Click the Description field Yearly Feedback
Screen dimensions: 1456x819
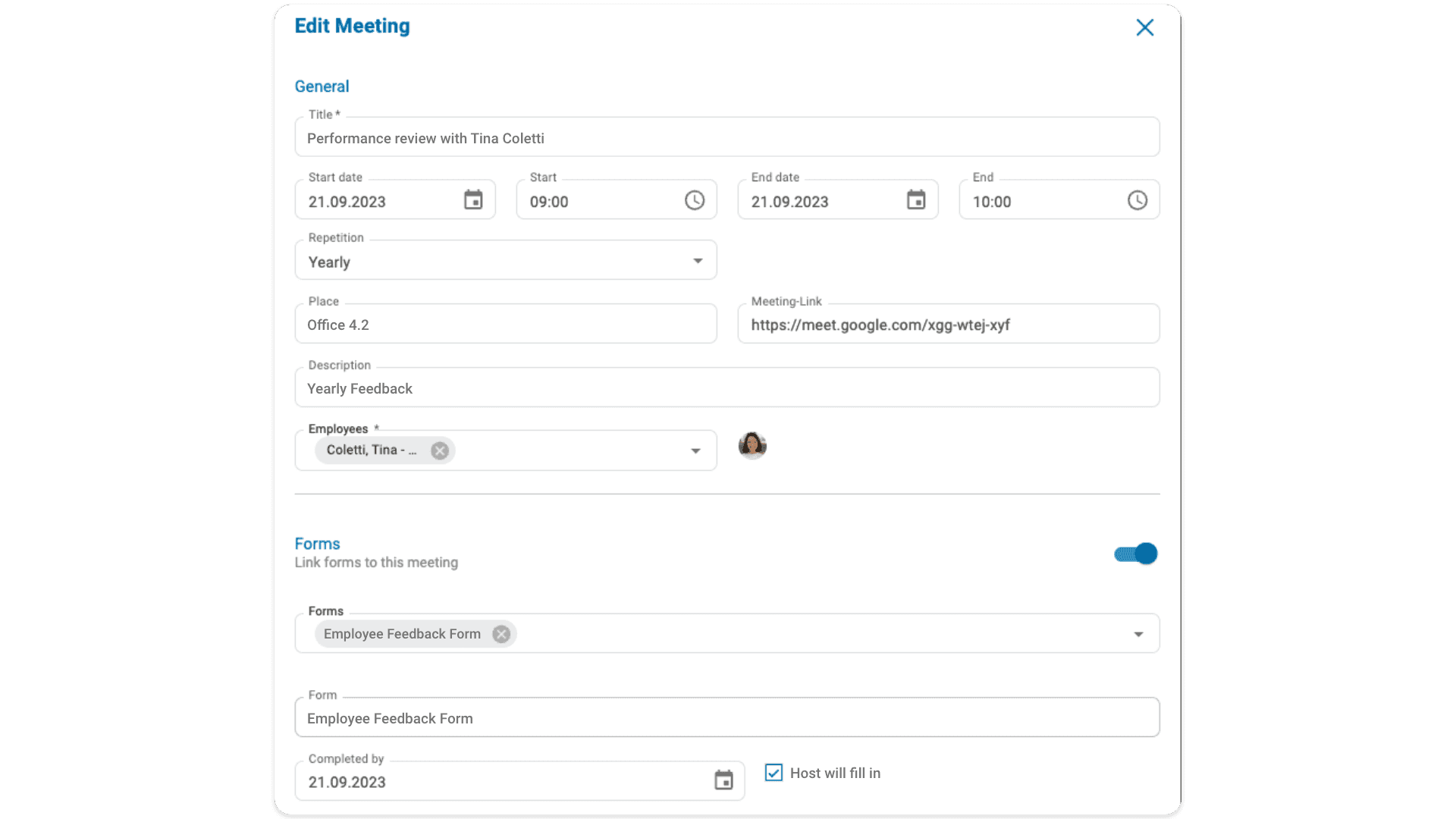click(x=727, y=388)
